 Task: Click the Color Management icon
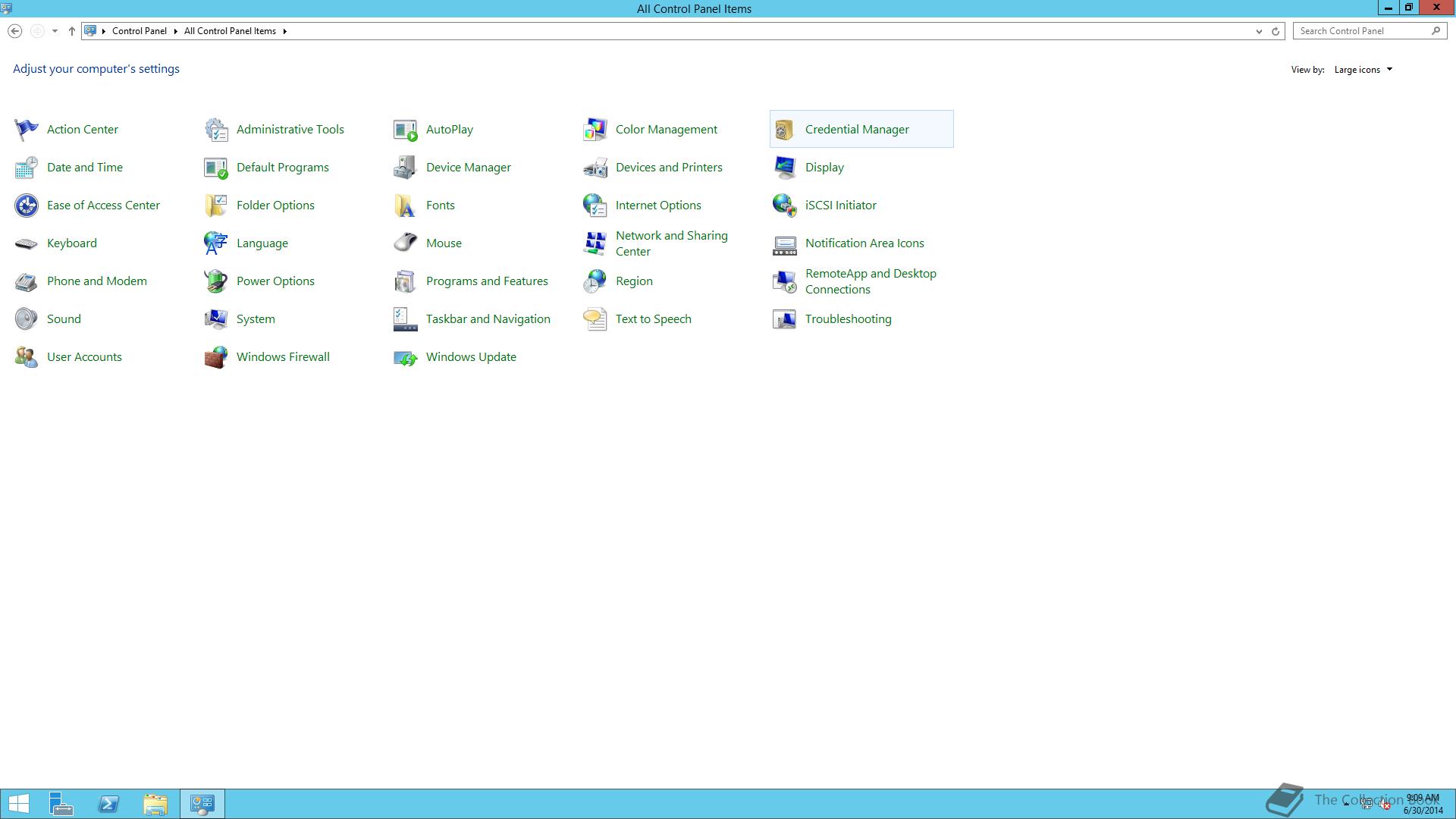[595, 130]
